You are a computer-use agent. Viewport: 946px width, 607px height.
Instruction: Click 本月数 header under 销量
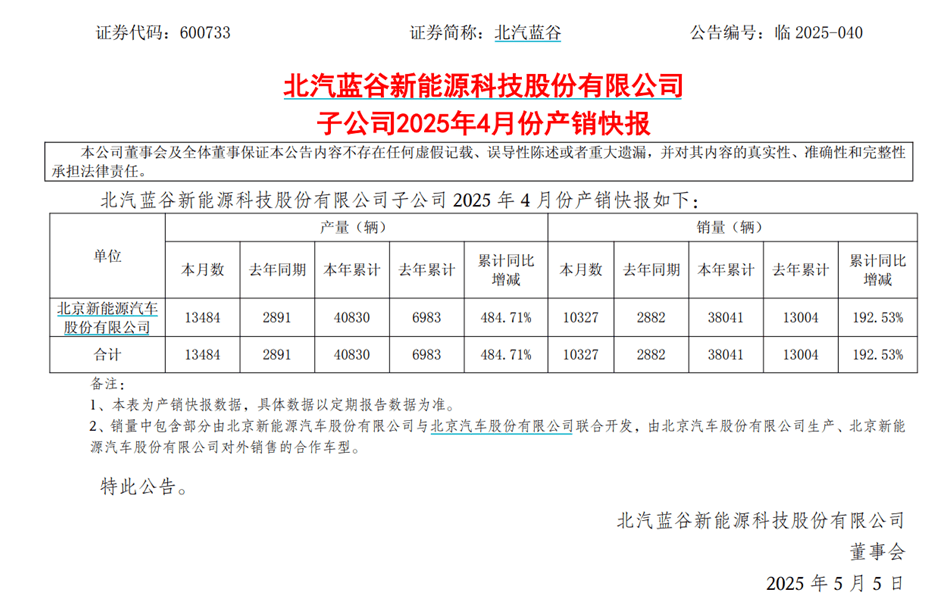(581, 270)
